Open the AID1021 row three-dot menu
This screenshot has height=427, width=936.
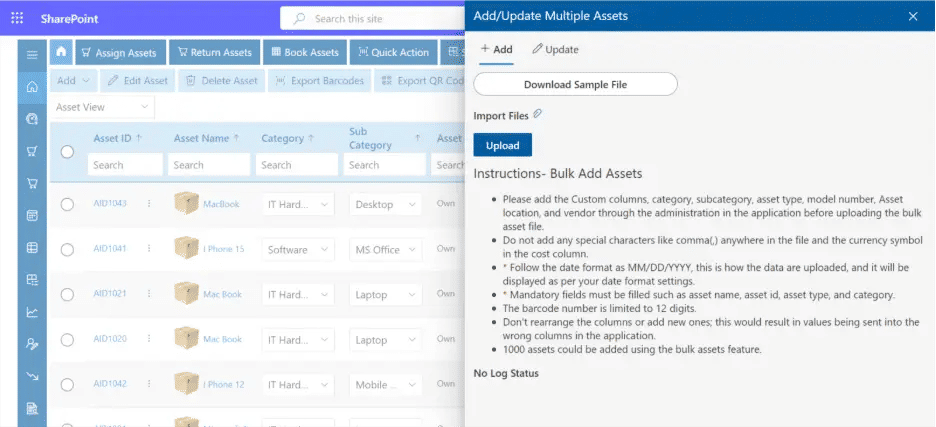149,294
